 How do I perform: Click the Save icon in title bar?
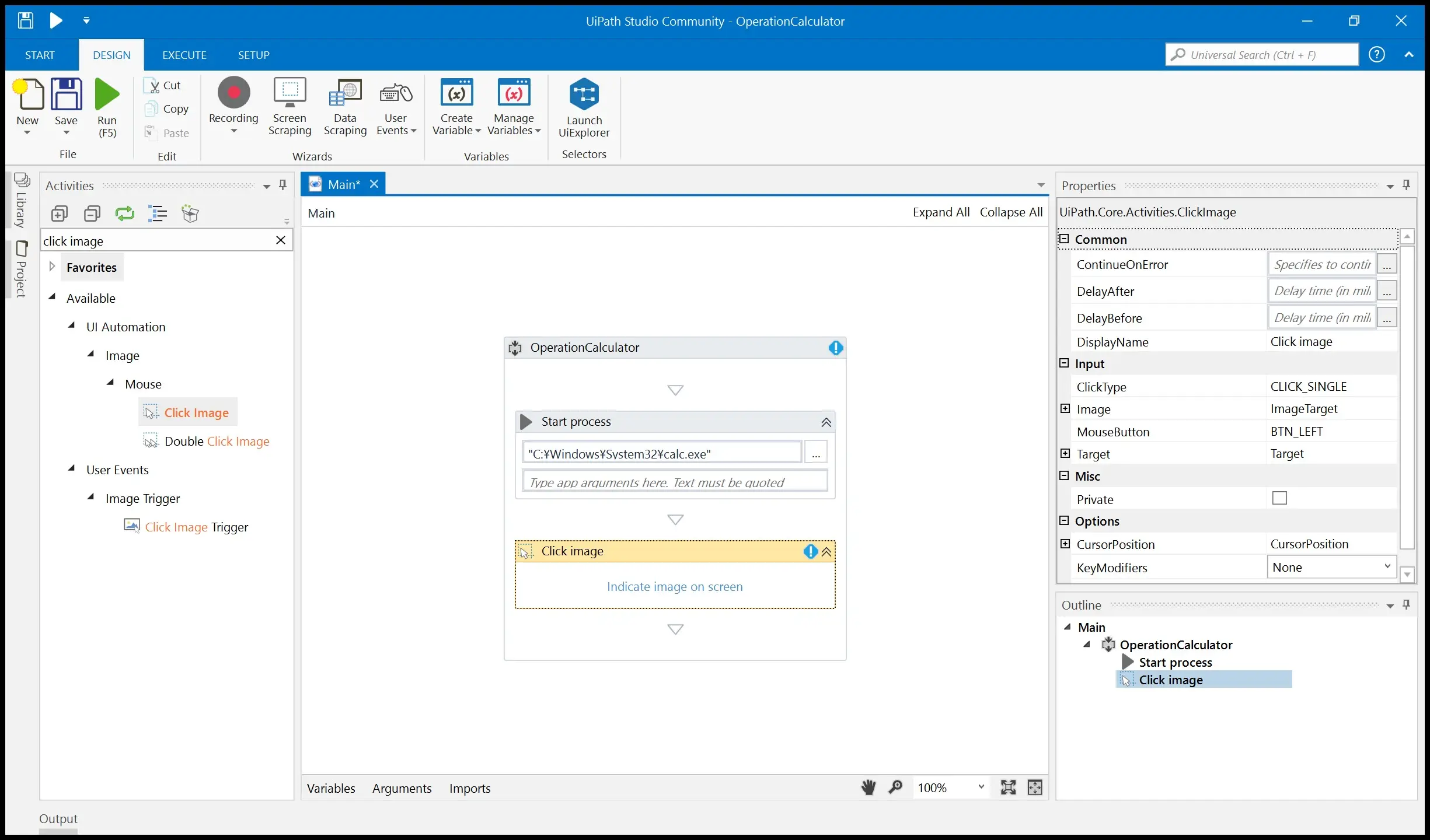tap(25, 21)
